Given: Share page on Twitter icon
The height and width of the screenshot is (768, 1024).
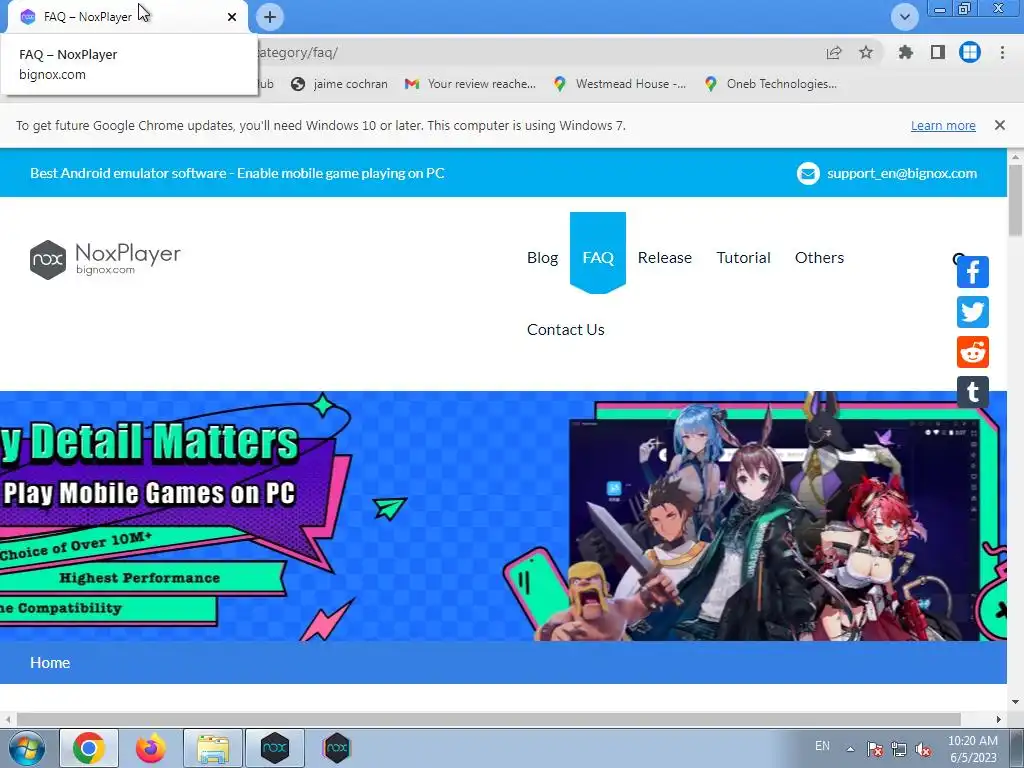Looking at the screenshot, I should click(972, 312).
